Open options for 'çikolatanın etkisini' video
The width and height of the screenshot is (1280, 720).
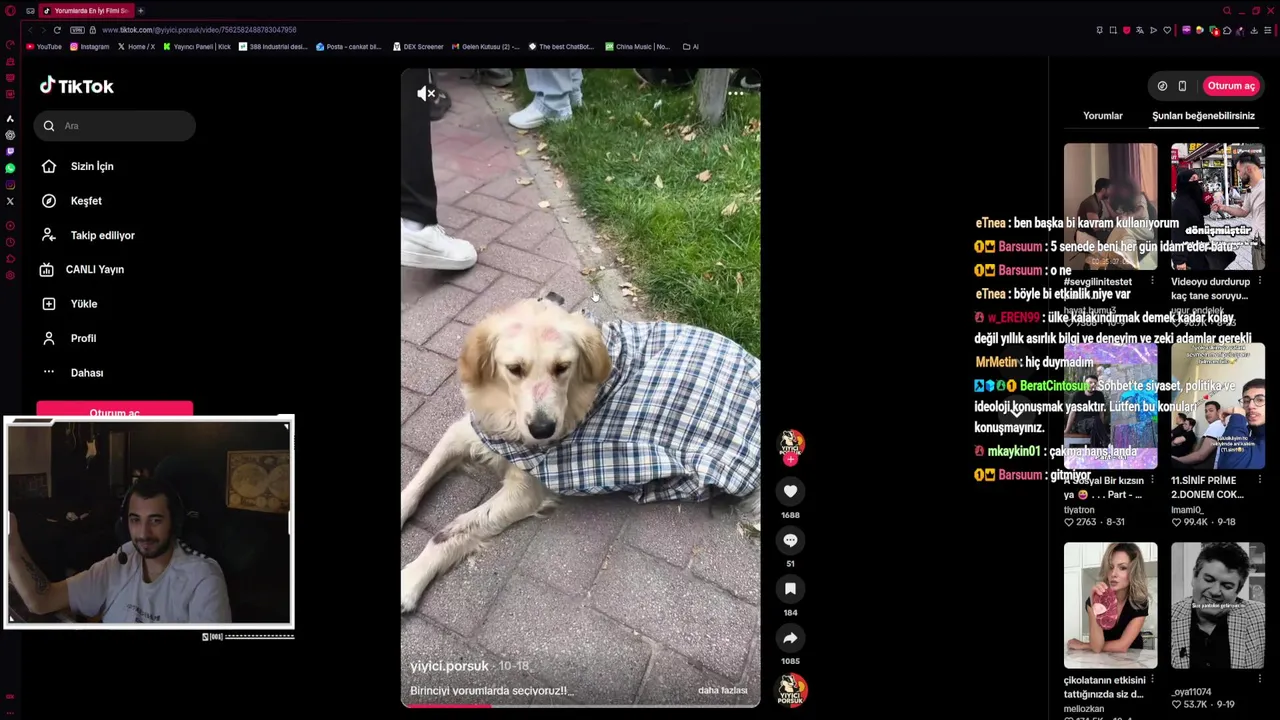pyautogui.click(x=1152, y=681)
